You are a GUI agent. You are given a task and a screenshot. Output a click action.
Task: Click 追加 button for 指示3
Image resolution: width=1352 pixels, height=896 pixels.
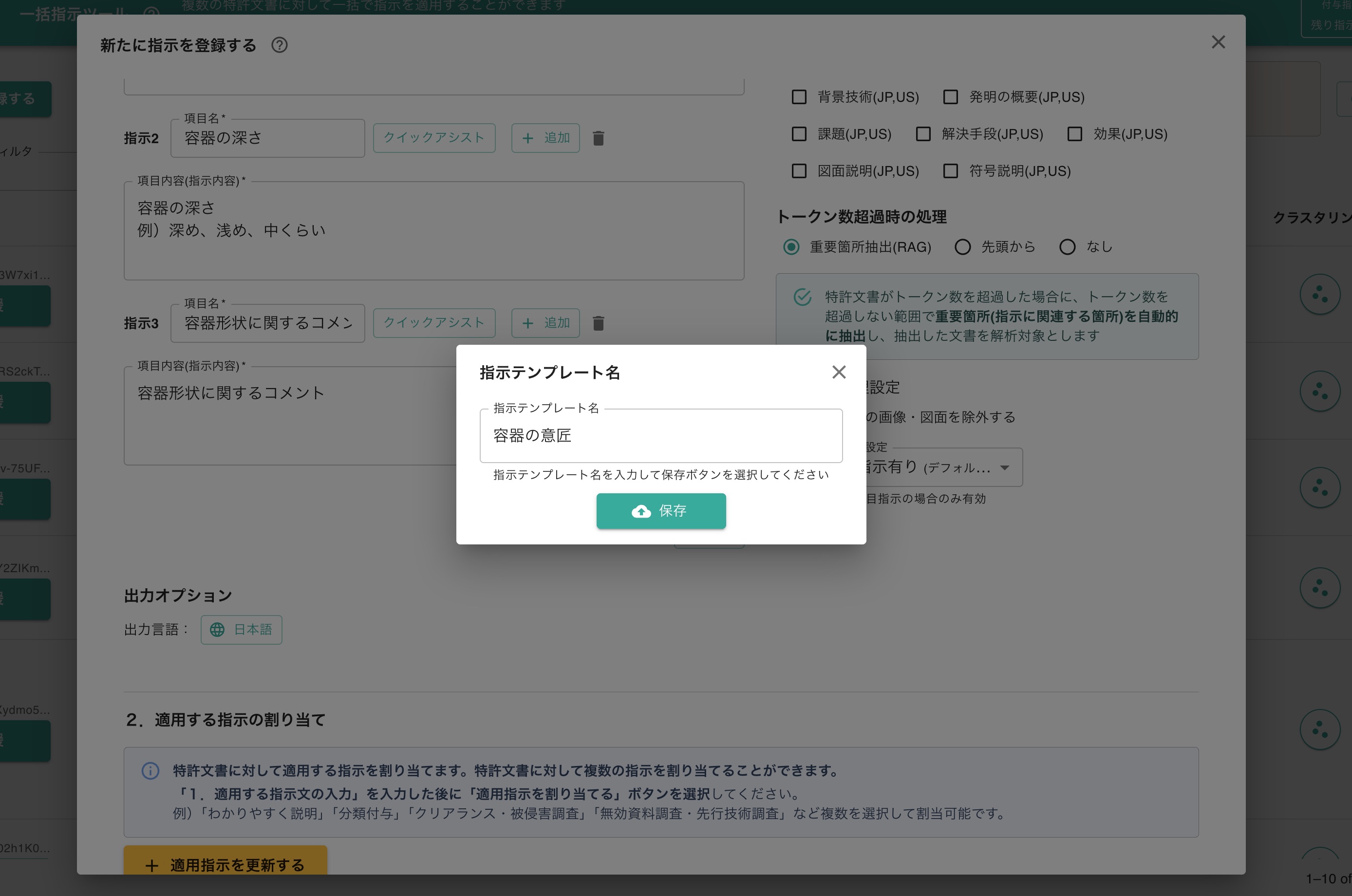click(545, 323)
